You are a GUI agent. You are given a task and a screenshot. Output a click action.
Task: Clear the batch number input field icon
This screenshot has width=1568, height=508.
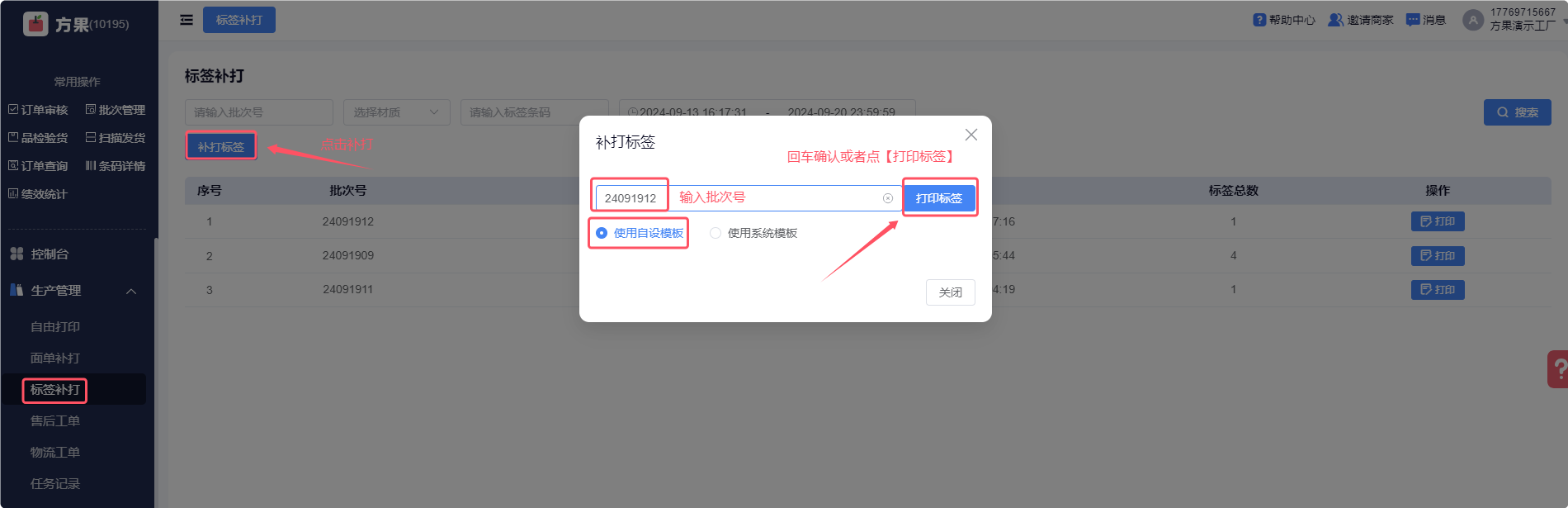[888, 198]
